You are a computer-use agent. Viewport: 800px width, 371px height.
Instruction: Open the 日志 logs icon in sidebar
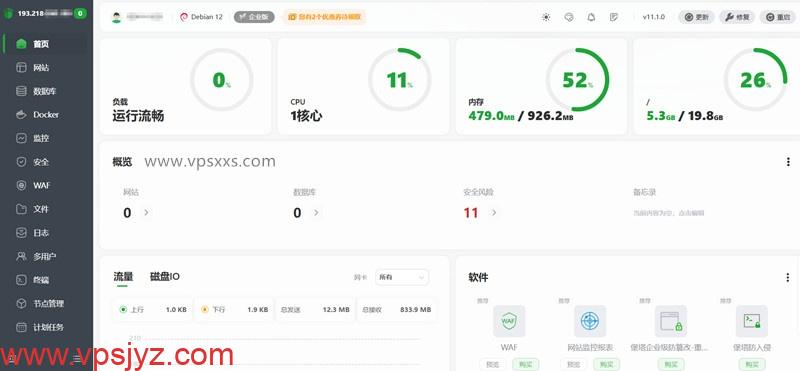point(21,233)
